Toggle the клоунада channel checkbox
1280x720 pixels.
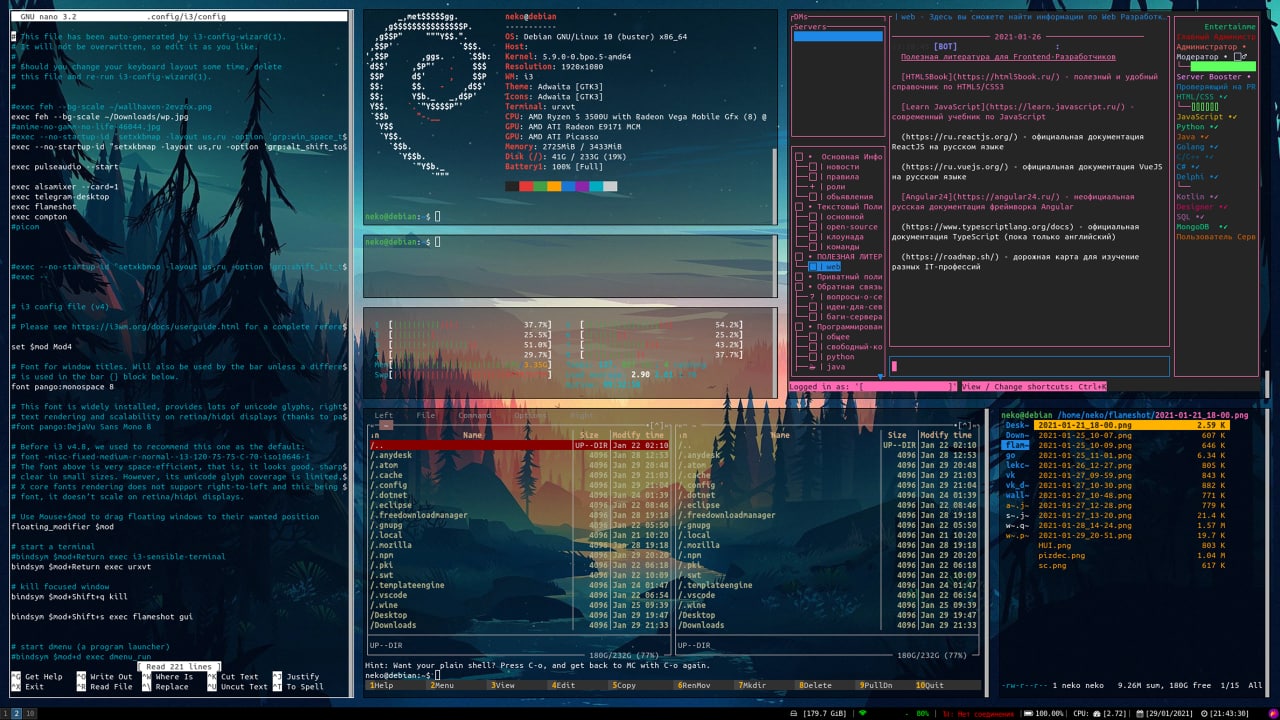tap(812, 237)
